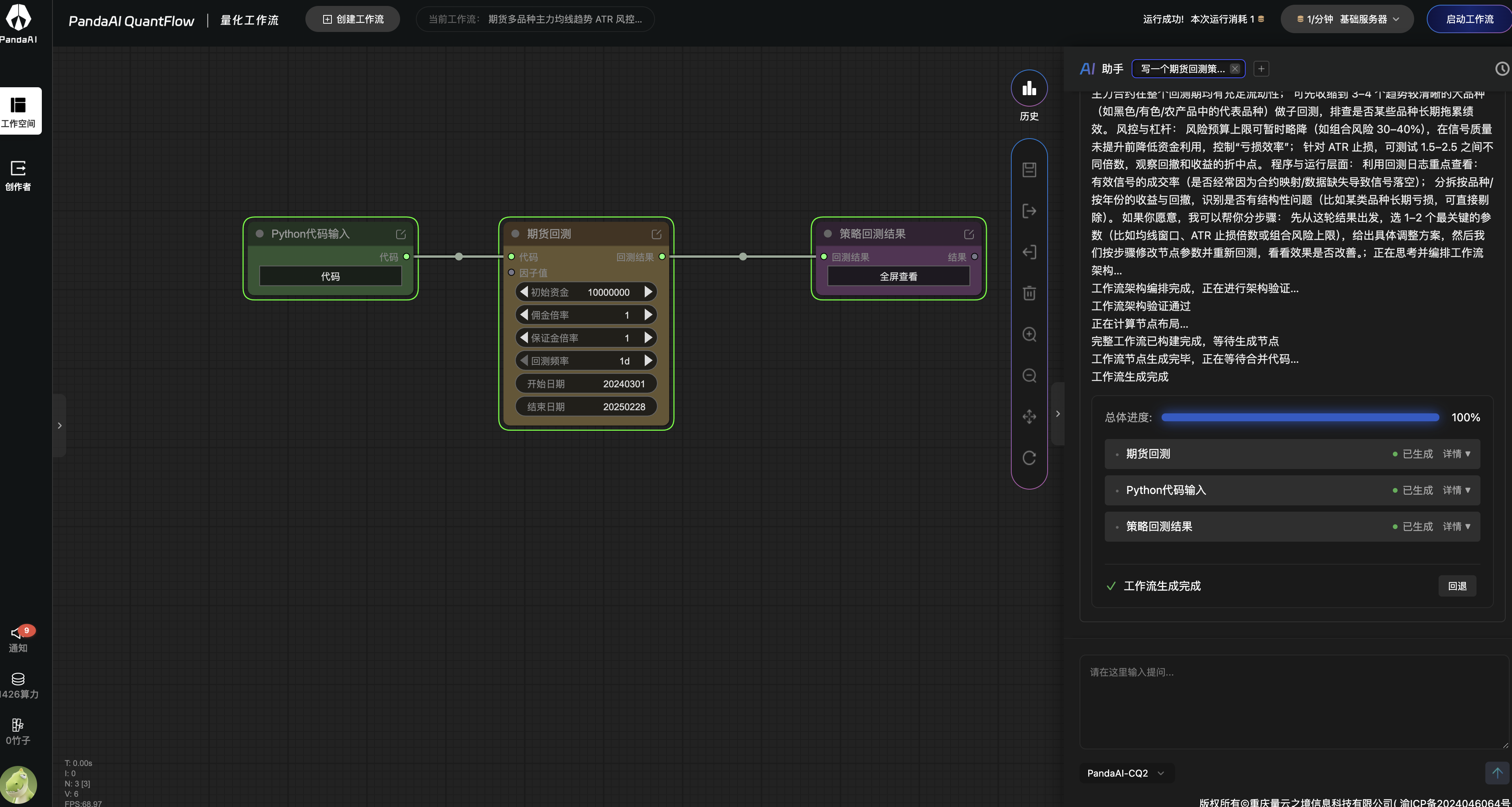
Task: Click the 初始资金 value 10000000
Action: [608, 293]
